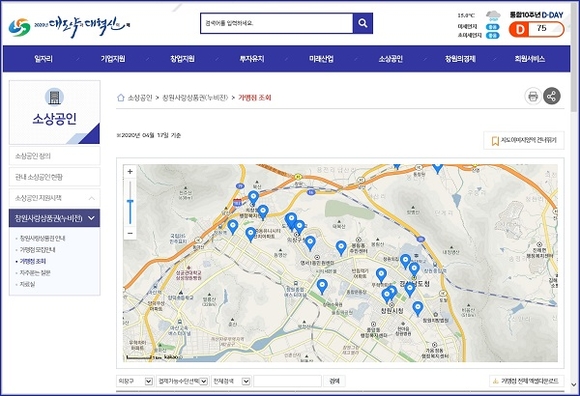Click the 검색 button below map
Image resolution: width=580 pixels, height=396 pixels.
pos(334,381)
